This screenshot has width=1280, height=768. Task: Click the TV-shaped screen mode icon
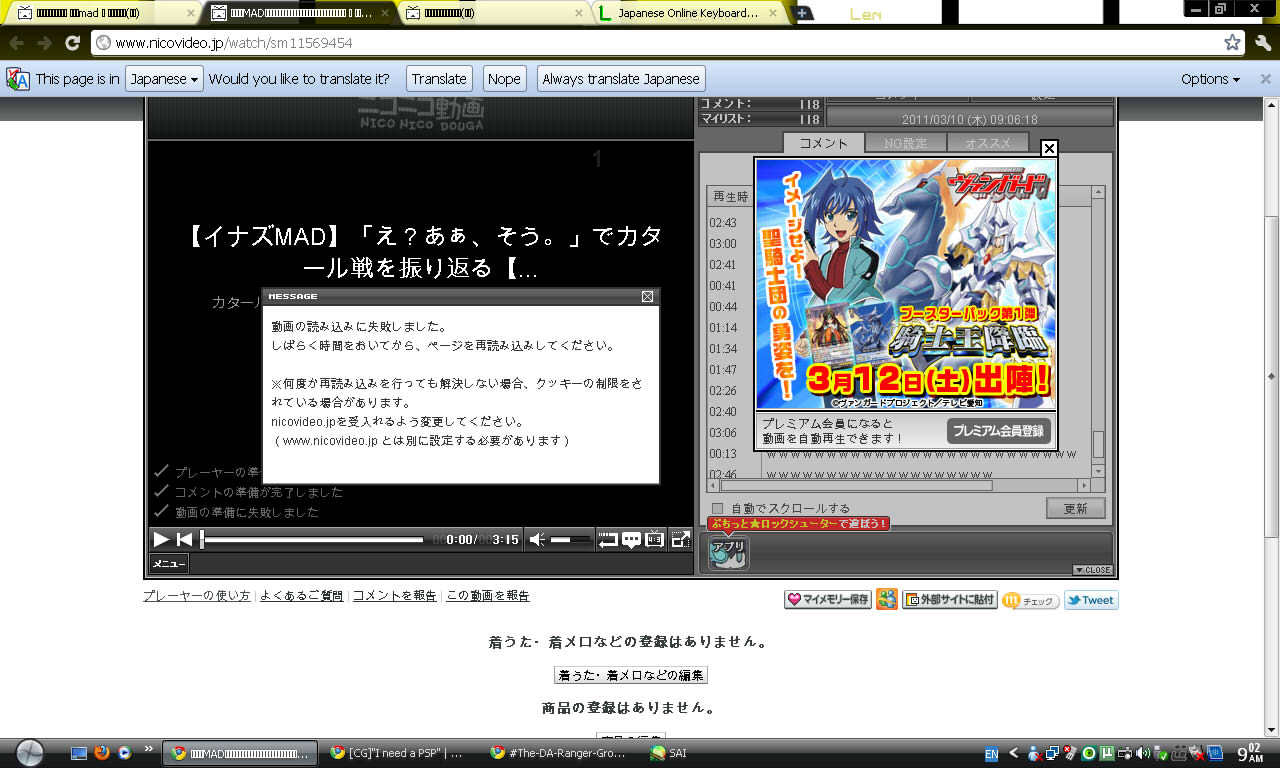coord(655,540)
